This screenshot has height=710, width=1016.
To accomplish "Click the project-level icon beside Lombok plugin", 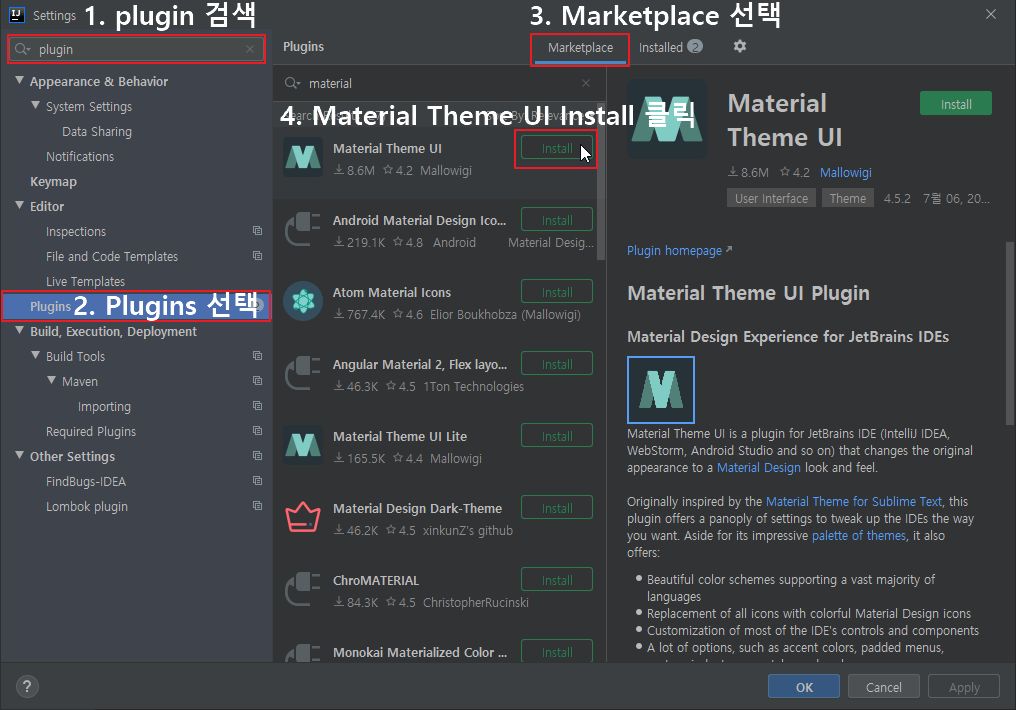I will pos(257,505).
